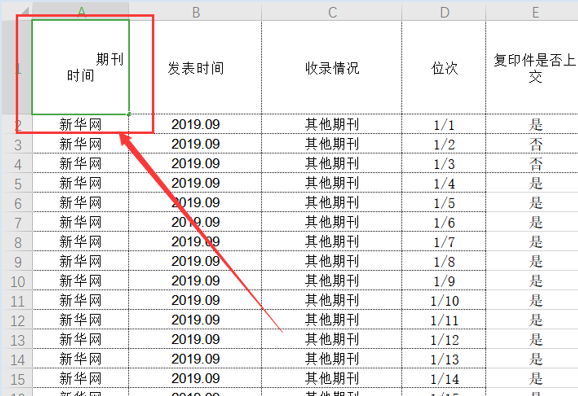Select column B header

pos(195,12)
